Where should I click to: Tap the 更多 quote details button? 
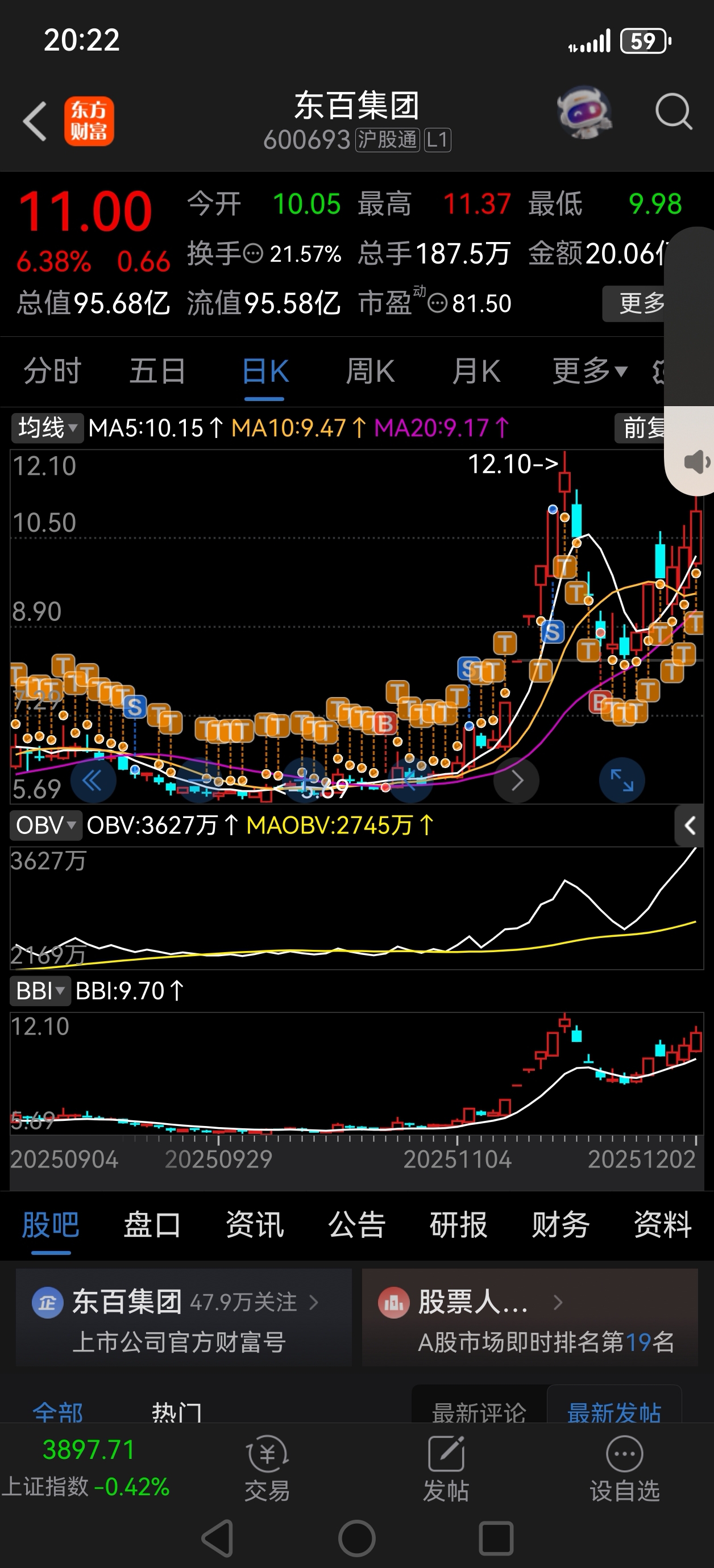coord(634,303)
